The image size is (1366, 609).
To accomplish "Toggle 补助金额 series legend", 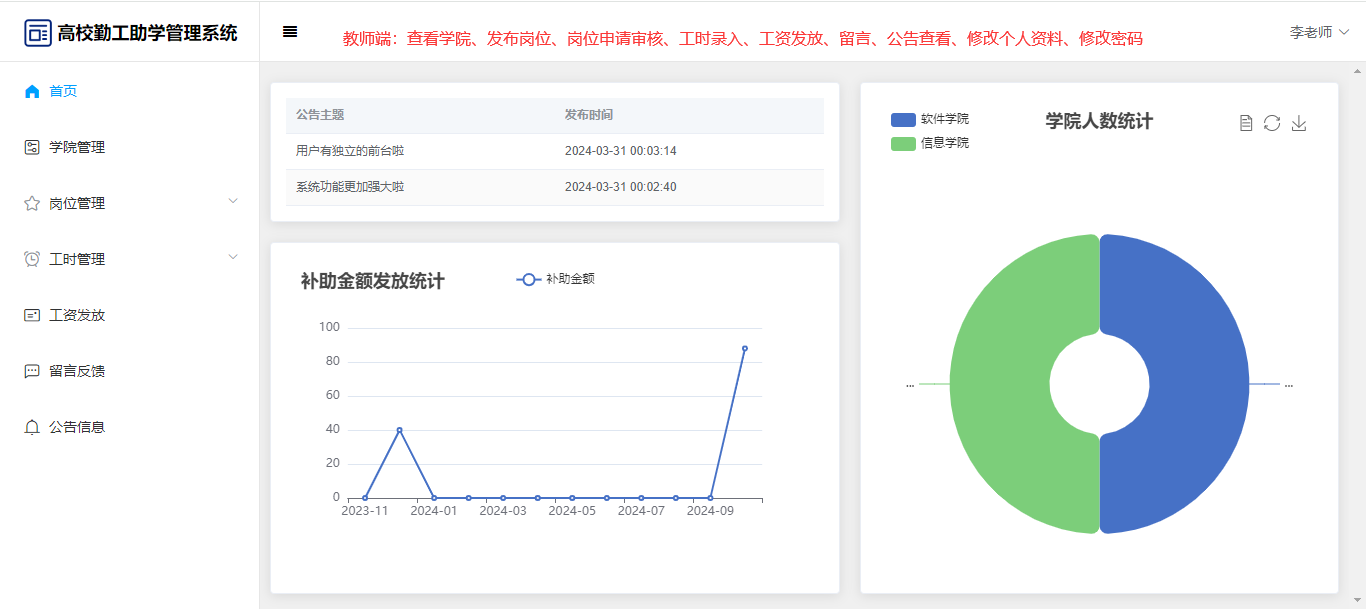I will 555,279.
